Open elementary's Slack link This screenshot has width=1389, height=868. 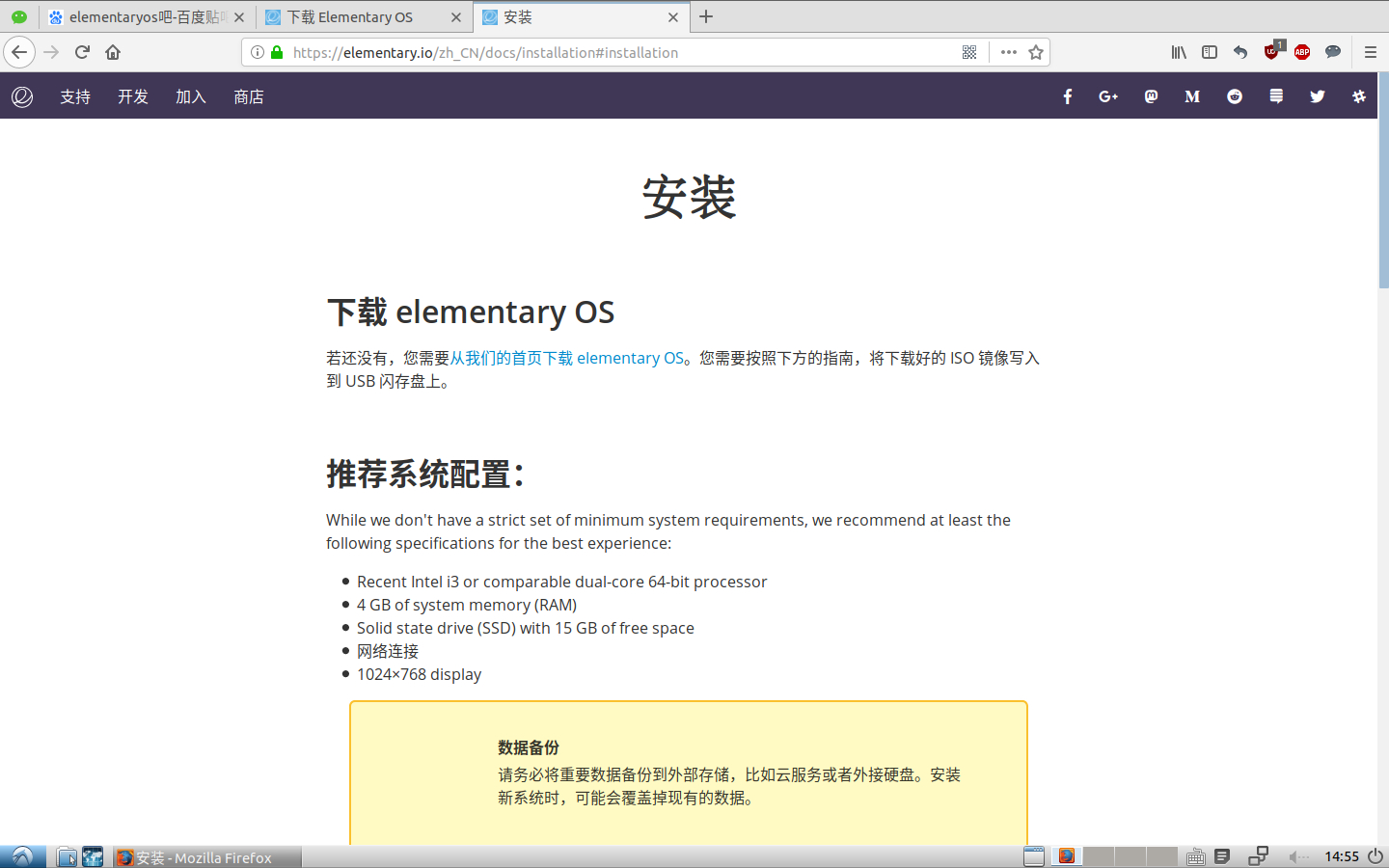[x=1359, y=96]
